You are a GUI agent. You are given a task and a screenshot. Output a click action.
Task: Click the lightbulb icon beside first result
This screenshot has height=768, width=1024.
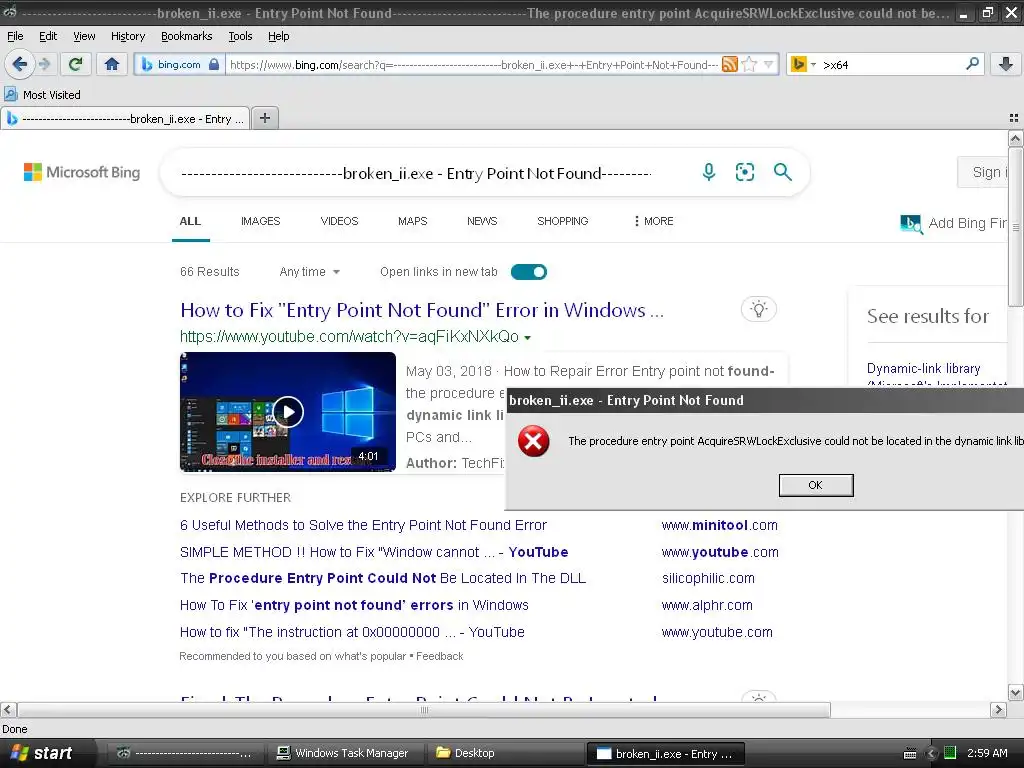tap(759, 309)
